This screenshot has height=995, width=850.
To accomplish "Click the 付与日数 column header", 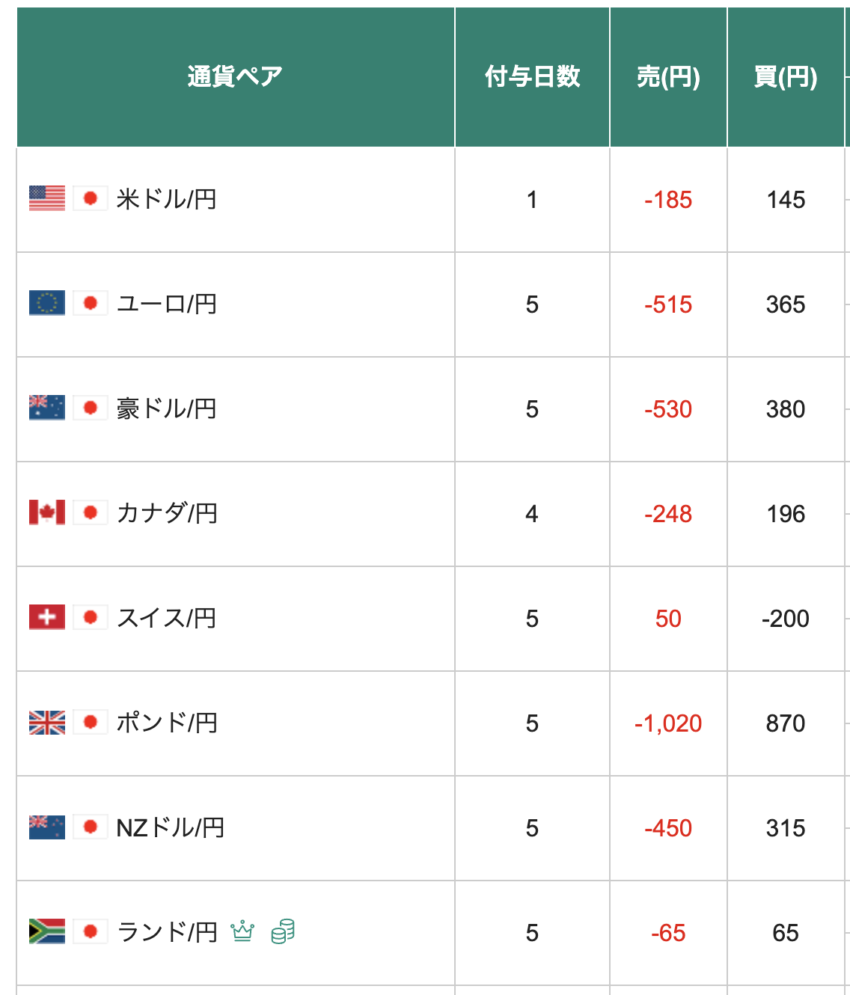I will [532, 77].
